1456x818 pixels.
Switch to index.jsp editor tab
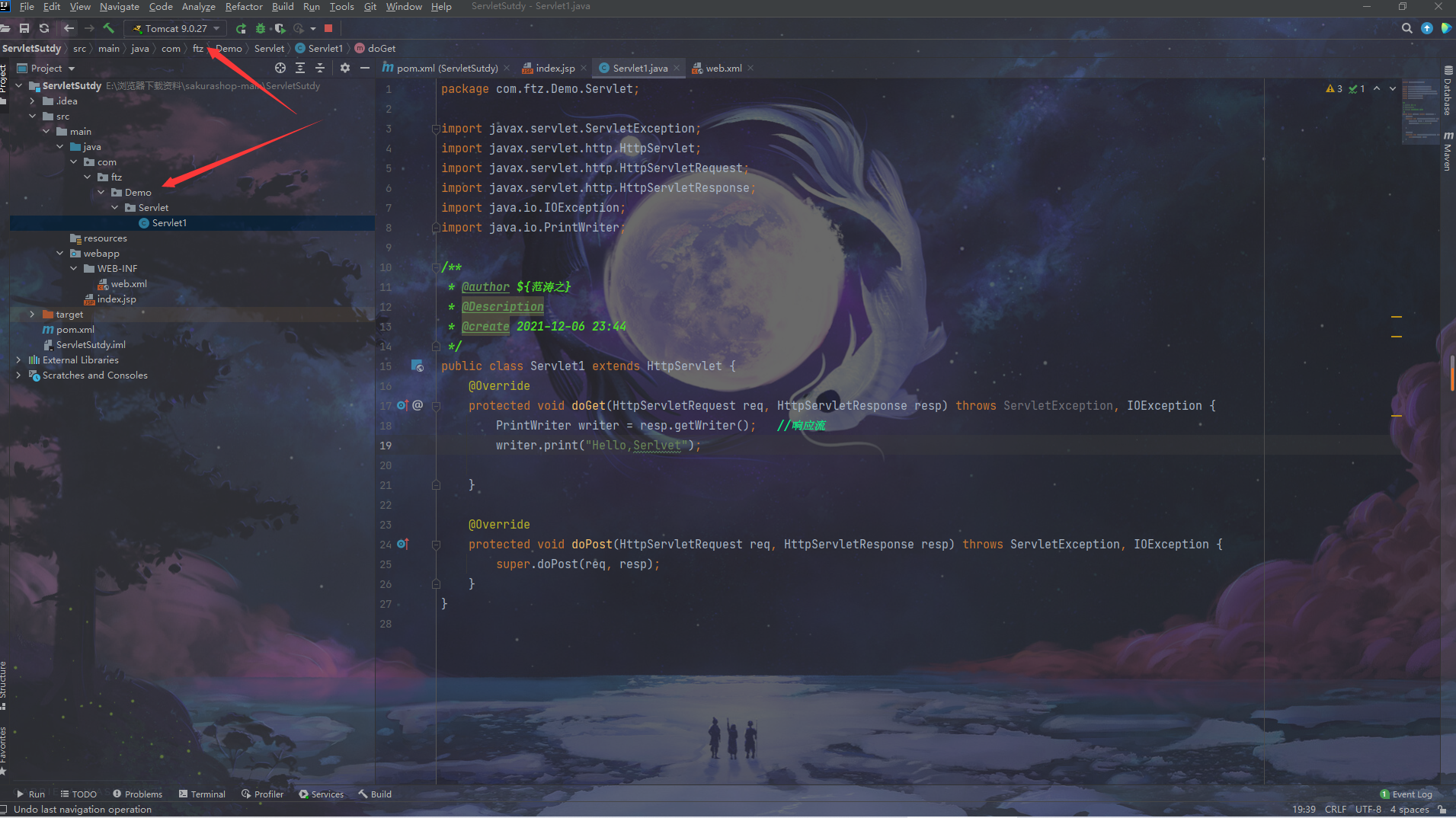pos(555,68)
